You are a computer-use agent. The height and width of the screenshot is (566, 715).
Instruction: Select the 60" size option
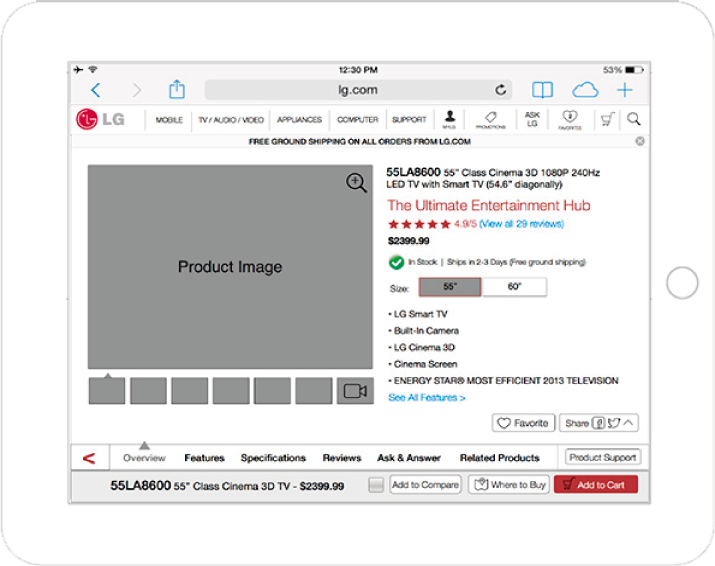coord(515,287)
